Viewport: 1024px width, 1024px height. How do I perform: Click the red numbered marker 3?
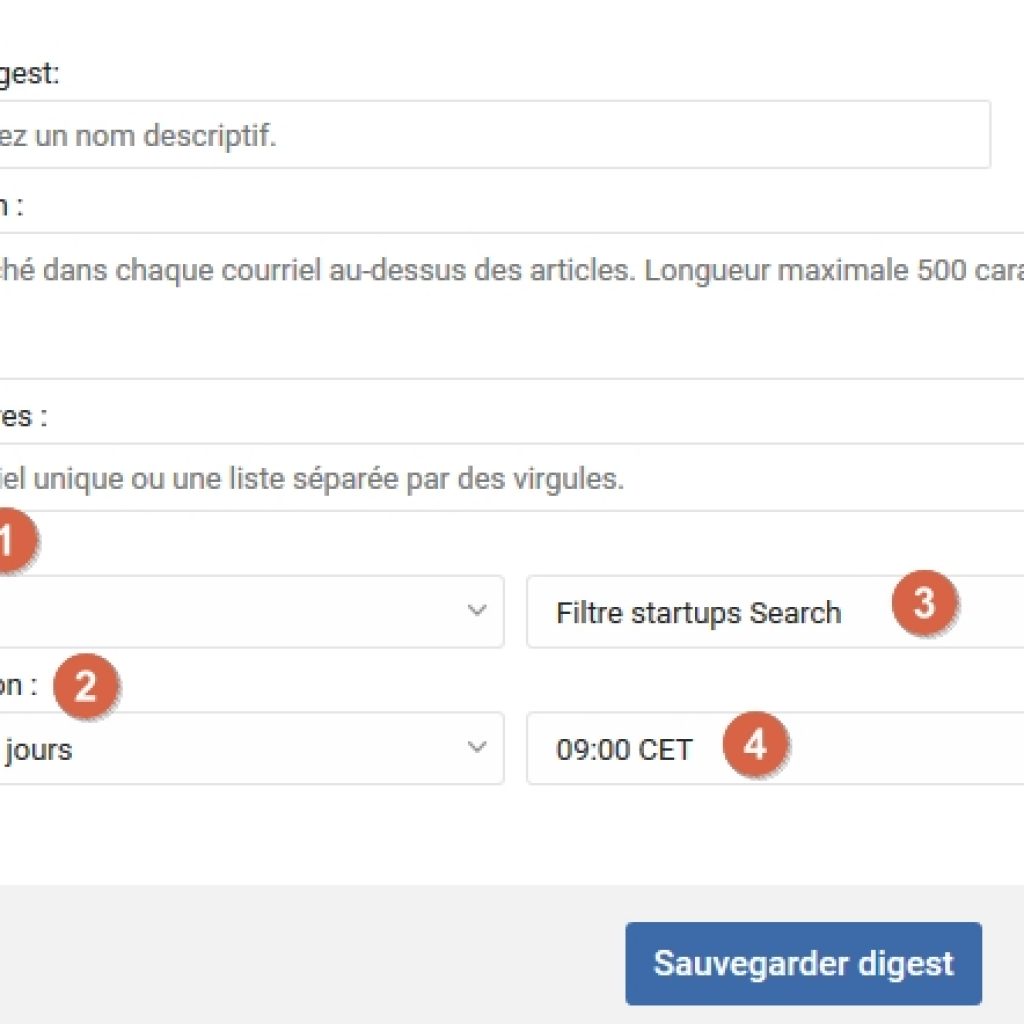(x=924, y=602)
